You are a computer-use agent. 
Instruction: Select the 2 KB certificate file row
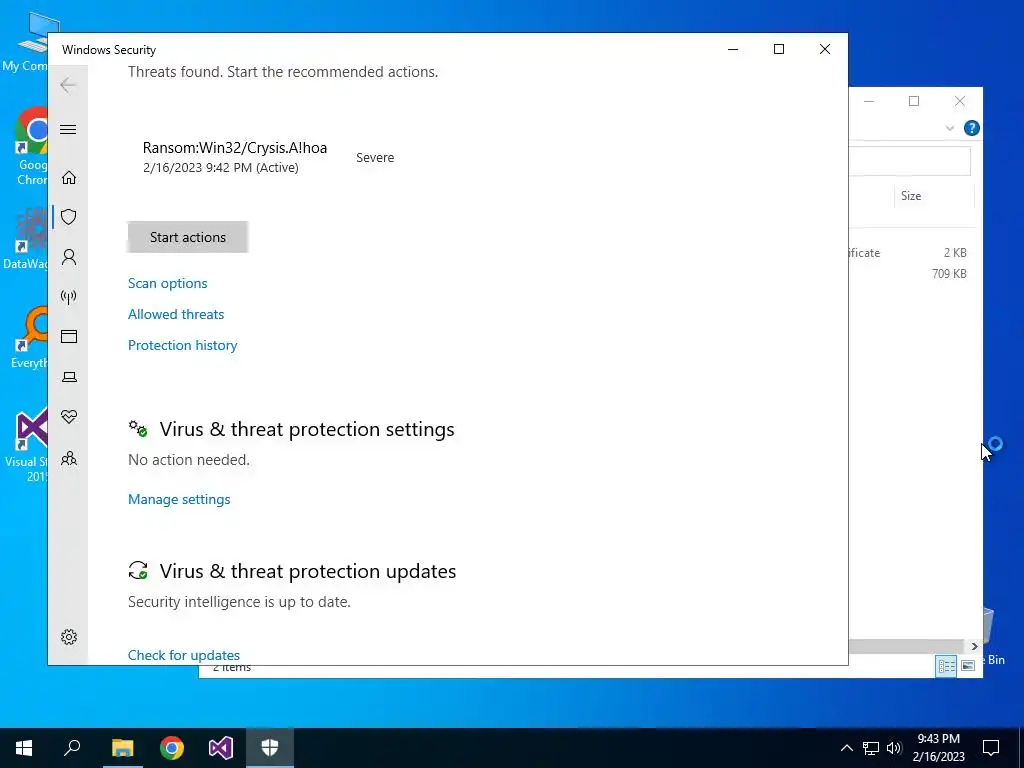910,253
